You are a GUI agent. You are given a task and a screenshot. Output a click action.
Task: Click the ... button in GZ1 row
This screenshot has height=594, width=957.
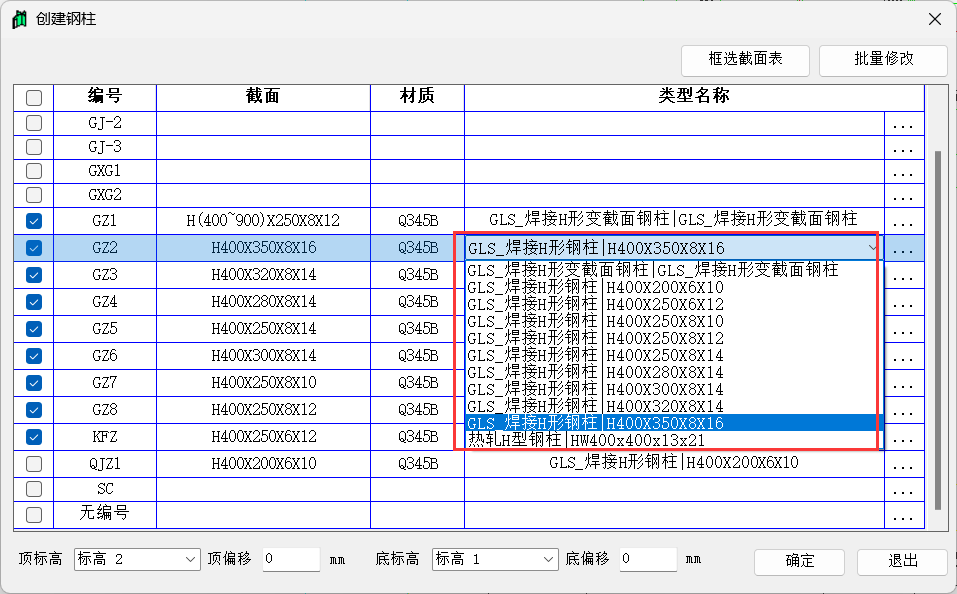(903, 221)
